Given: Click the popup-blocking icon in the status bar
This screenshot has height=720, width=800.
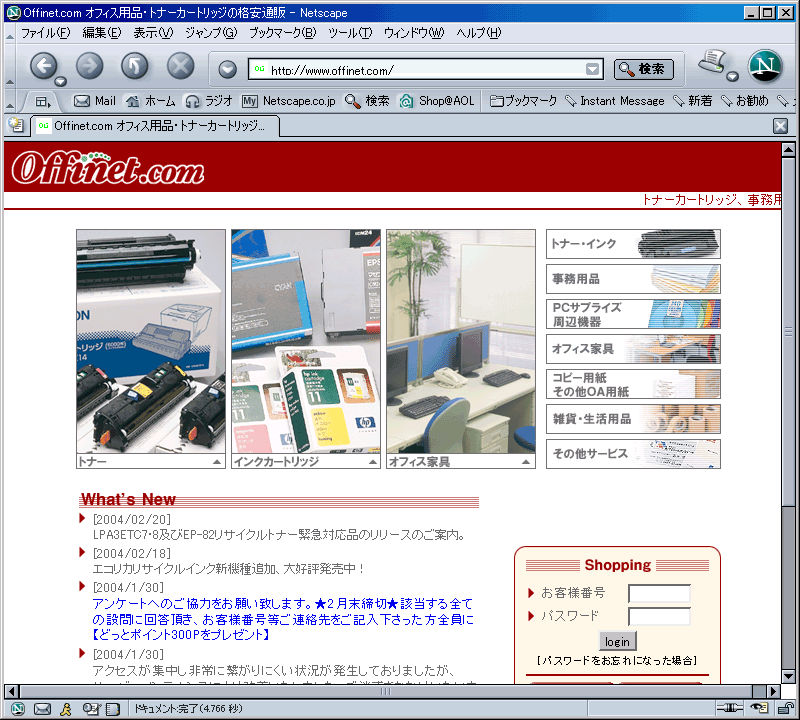Looking at the screenshot, I should pos(759,708).
